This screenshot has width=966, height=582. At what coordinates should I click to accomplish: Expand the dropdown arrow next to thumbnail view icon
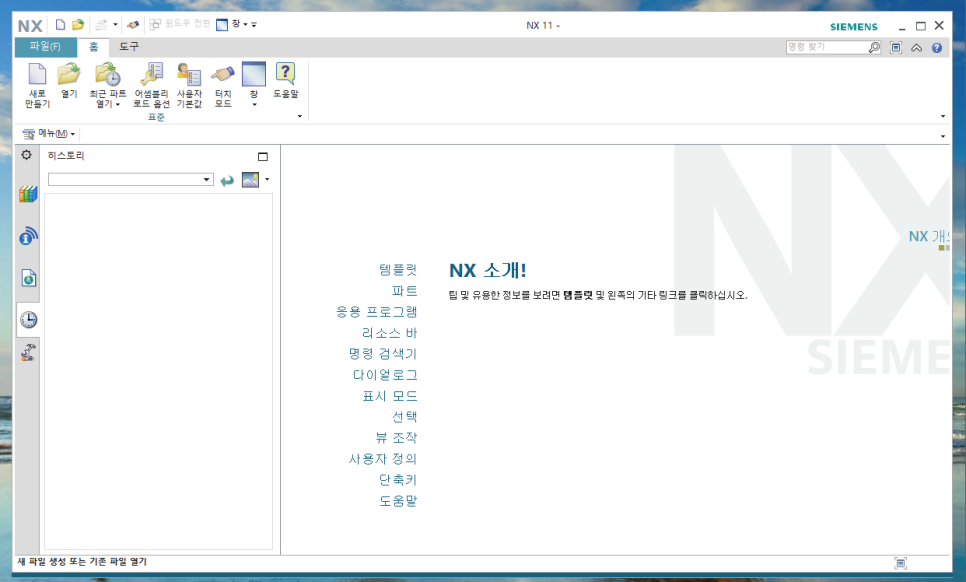tap(267, 179)
